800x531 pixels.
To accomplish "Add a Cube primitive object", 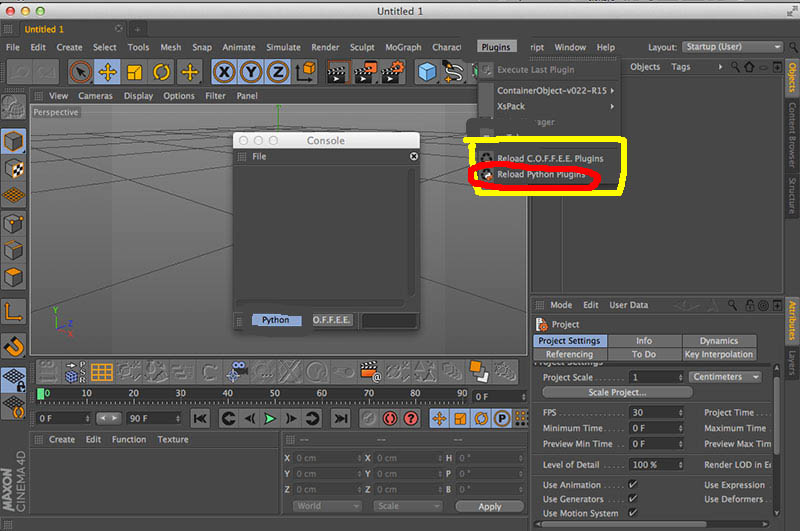I will (427, 72).
